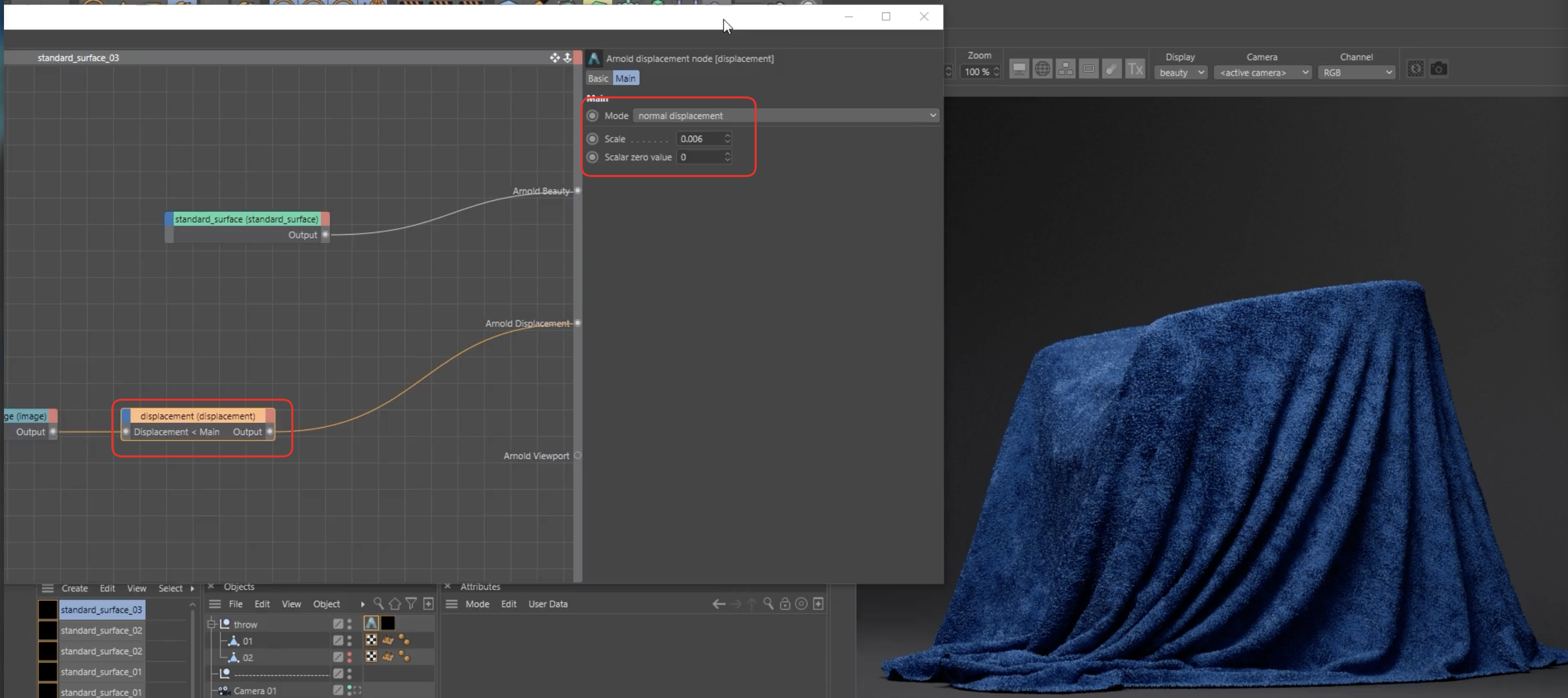Collapse the throw object tree
The image size is (1568, 698).
pos(211,624)
